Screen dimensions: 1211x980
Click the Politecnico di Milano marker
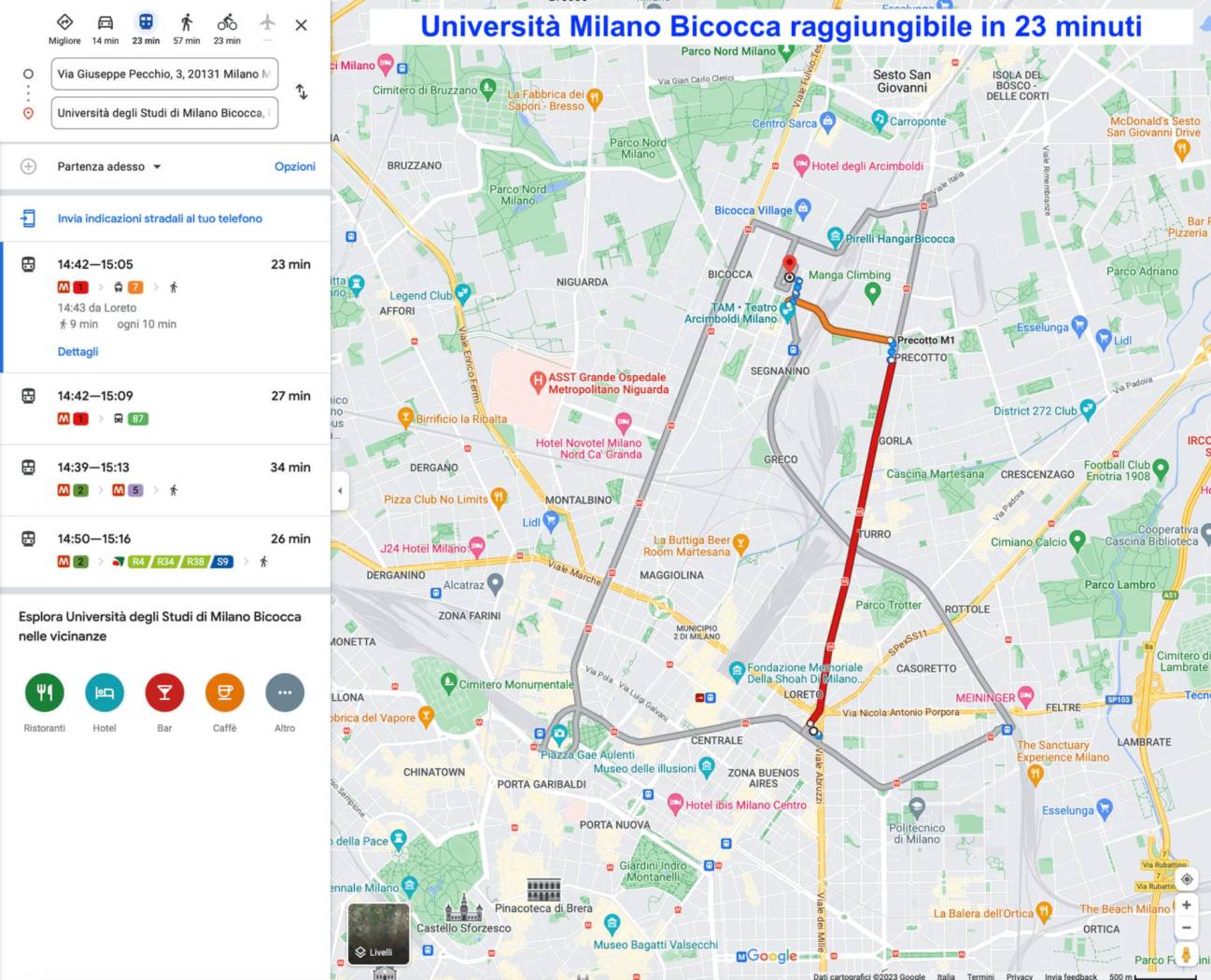click(917, 807)
